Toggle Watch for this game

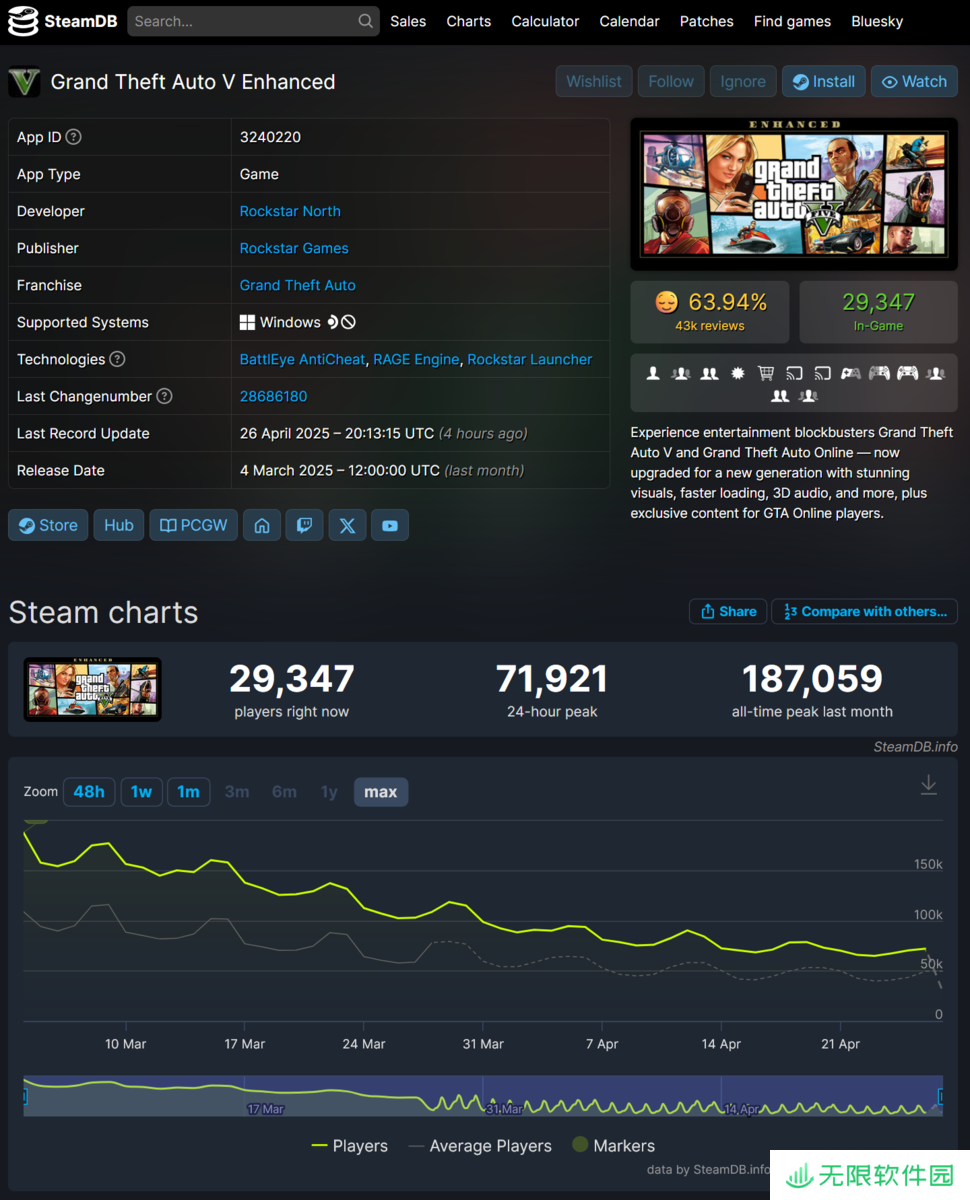[914, 82]
